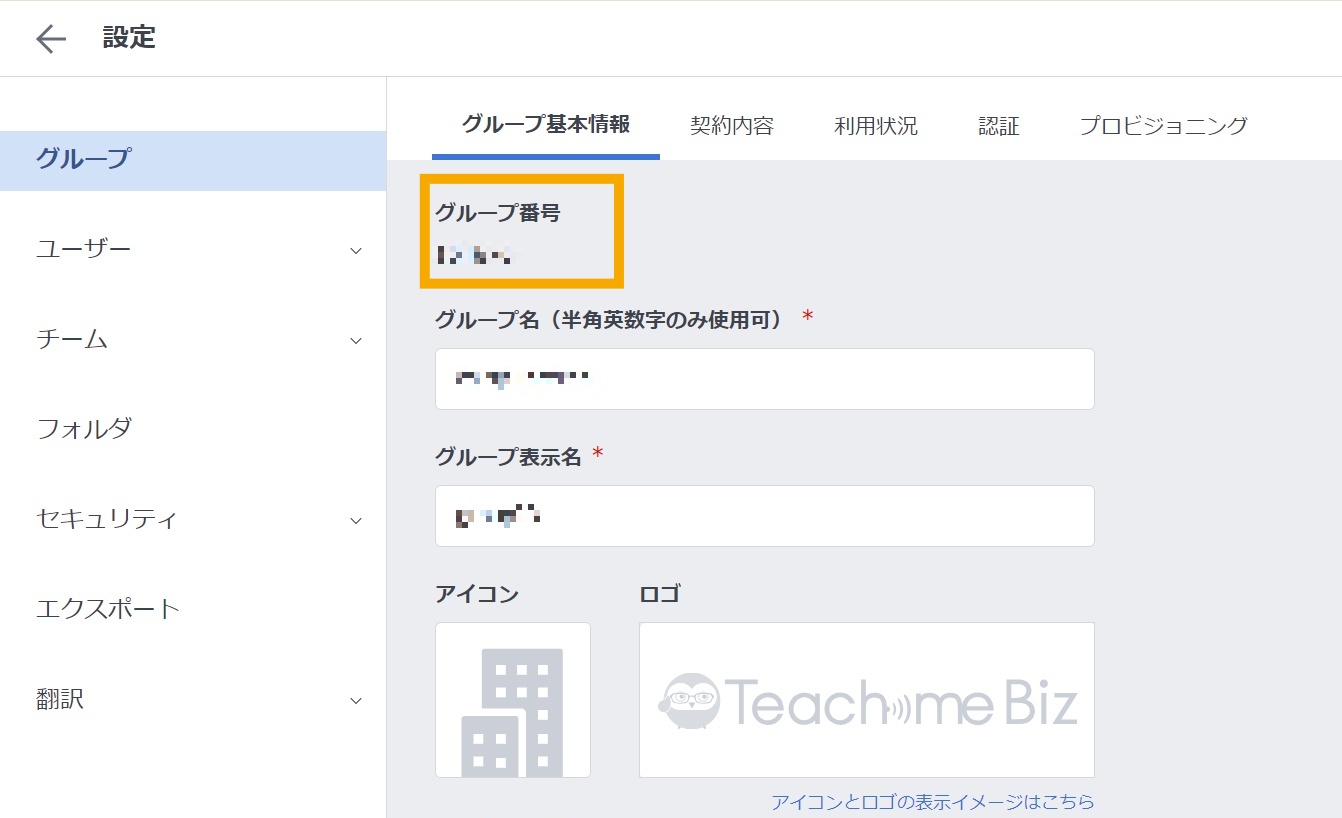Expand the チーム chevron in sidebar
Screen dimensions: 1342x818
point(356,341)
